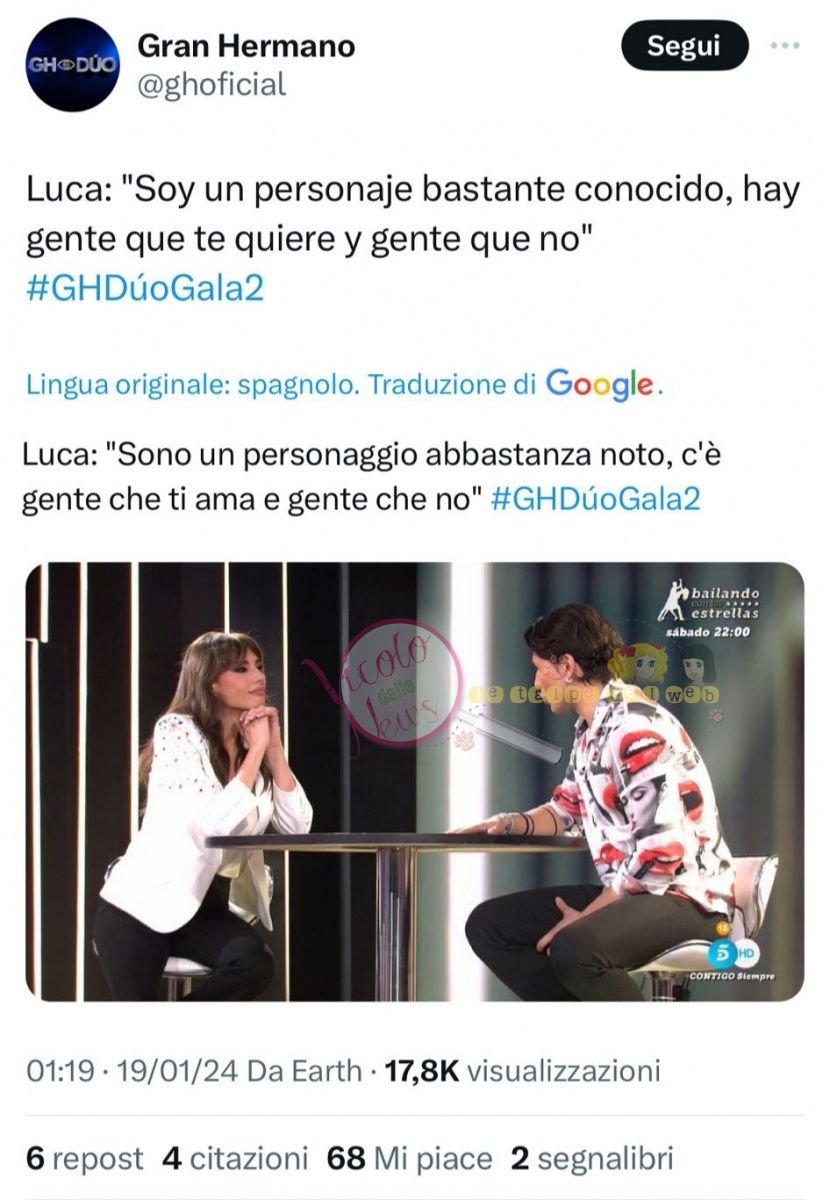Open the @ghoficial handle link
This screenshot has width=830, height=1200.
[x=211, y=84]
